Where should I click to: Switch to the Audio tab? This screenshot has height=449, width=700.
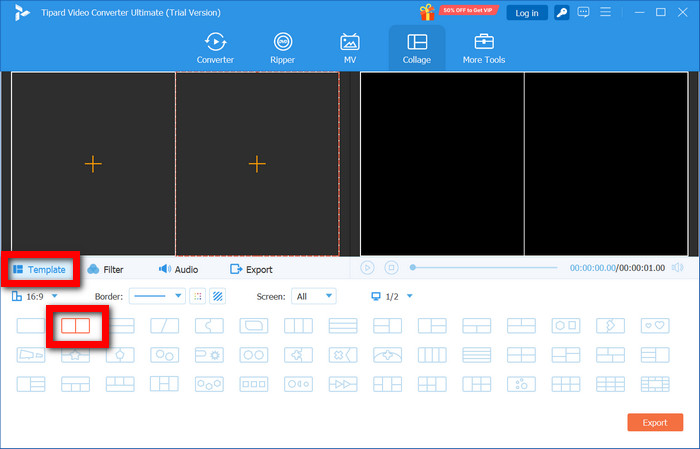coord(178,269)
